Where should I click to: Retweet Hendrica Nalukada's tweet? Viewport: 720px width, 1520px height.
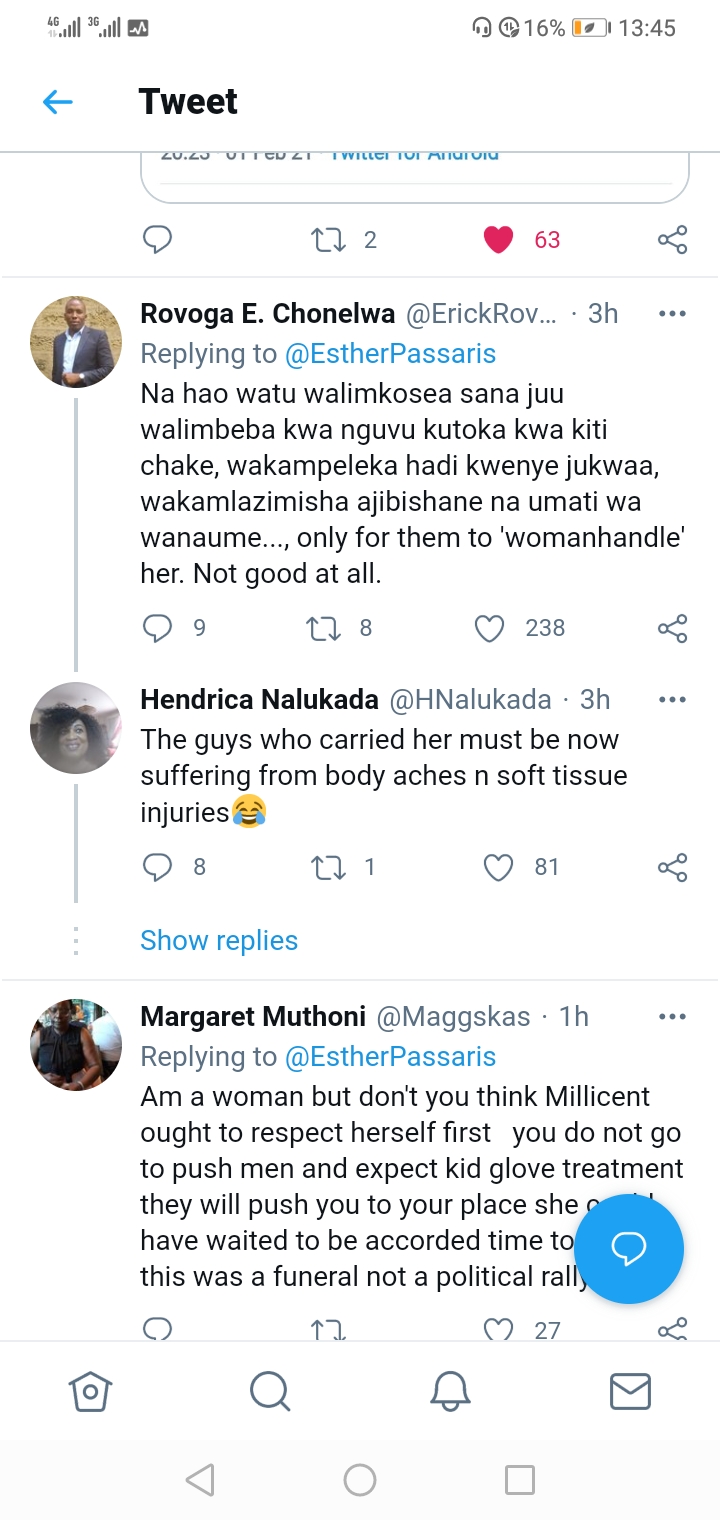point(329,867)
